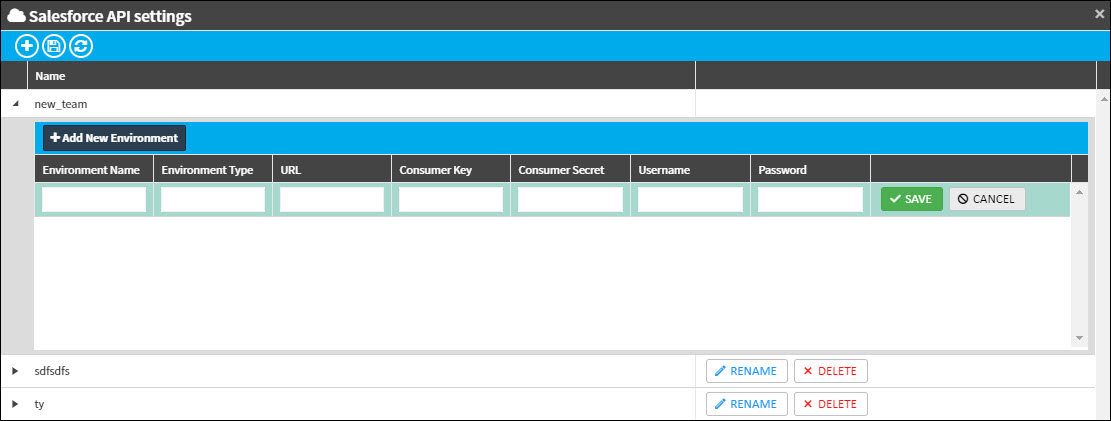Image resolution: width=1111 pixels, height=421 pixels.
Task: Click the Salesforce cloud title icon
Action: click(x=16, y=14)
